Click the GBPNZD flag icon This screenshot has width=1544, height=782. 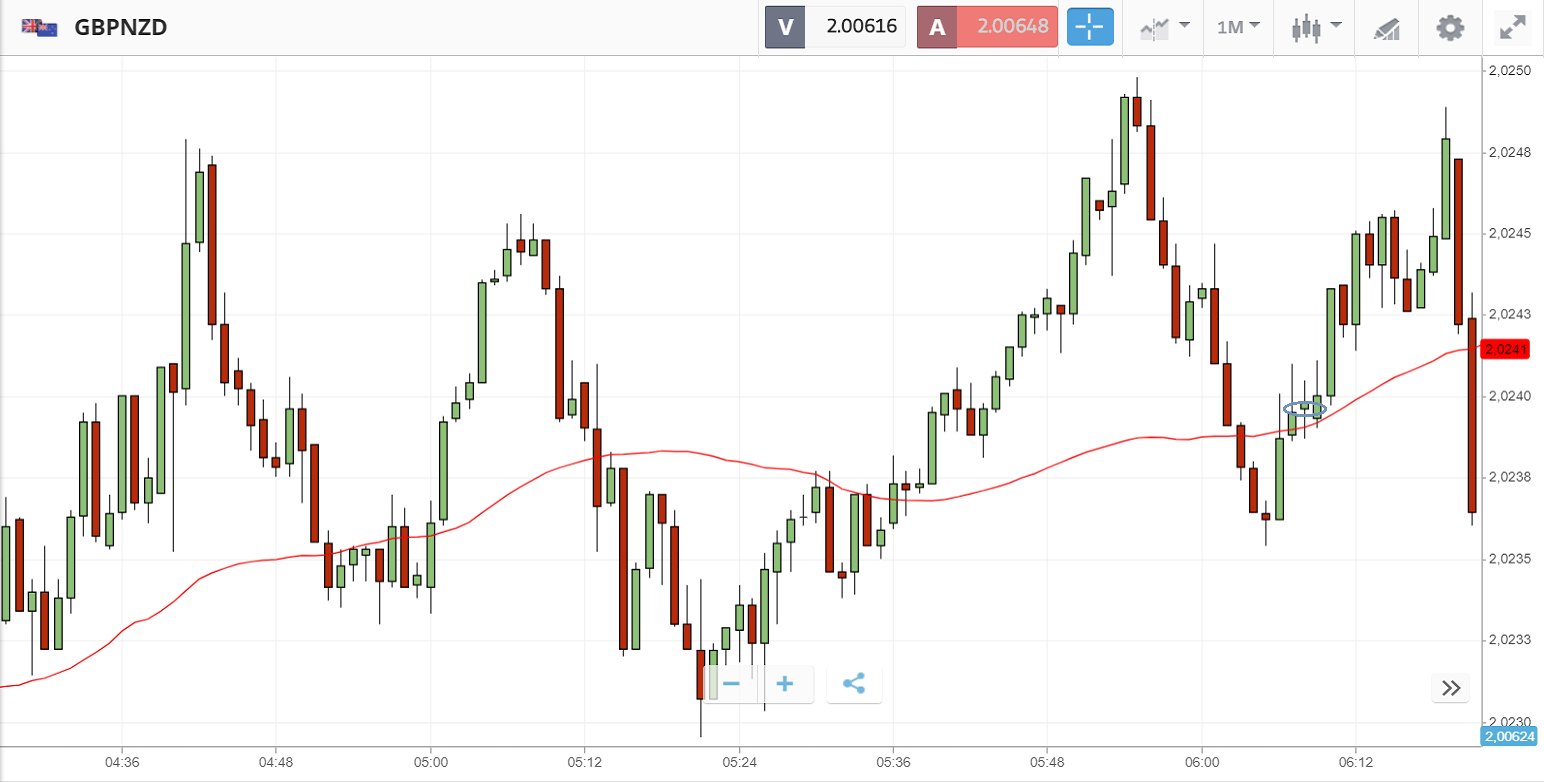[x=39, y=27]
